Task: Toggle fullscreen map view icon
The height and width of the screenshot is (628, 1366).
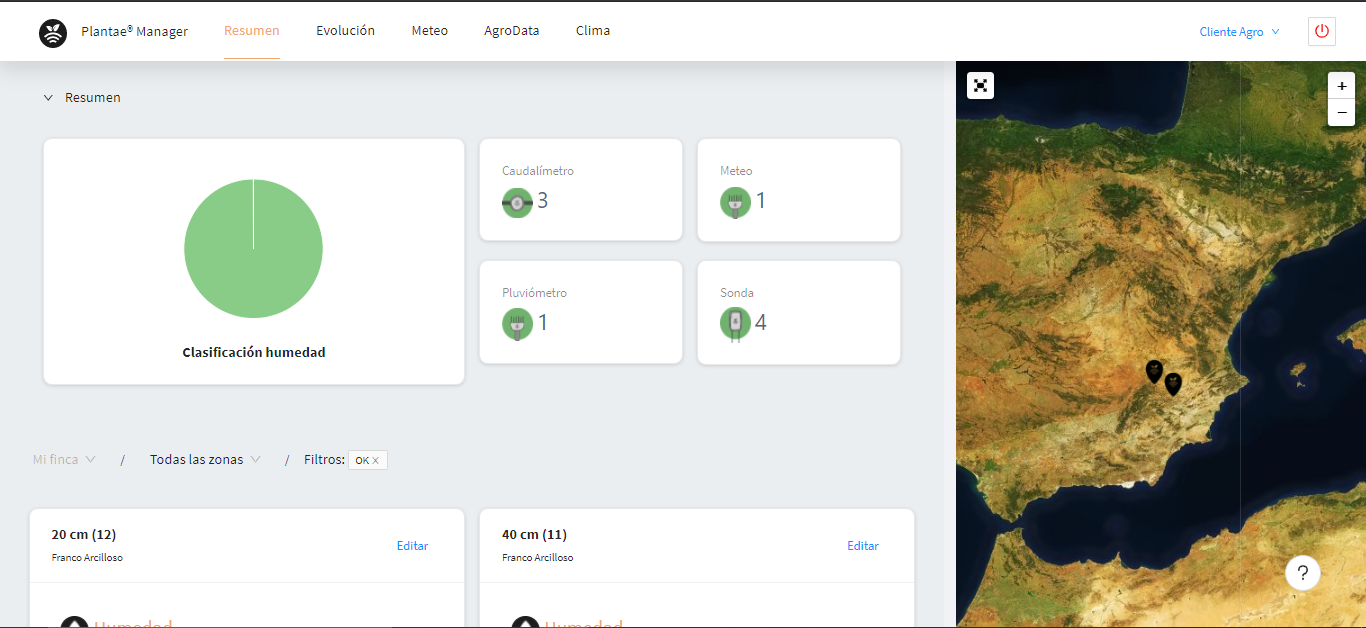Action: [981, 85]
